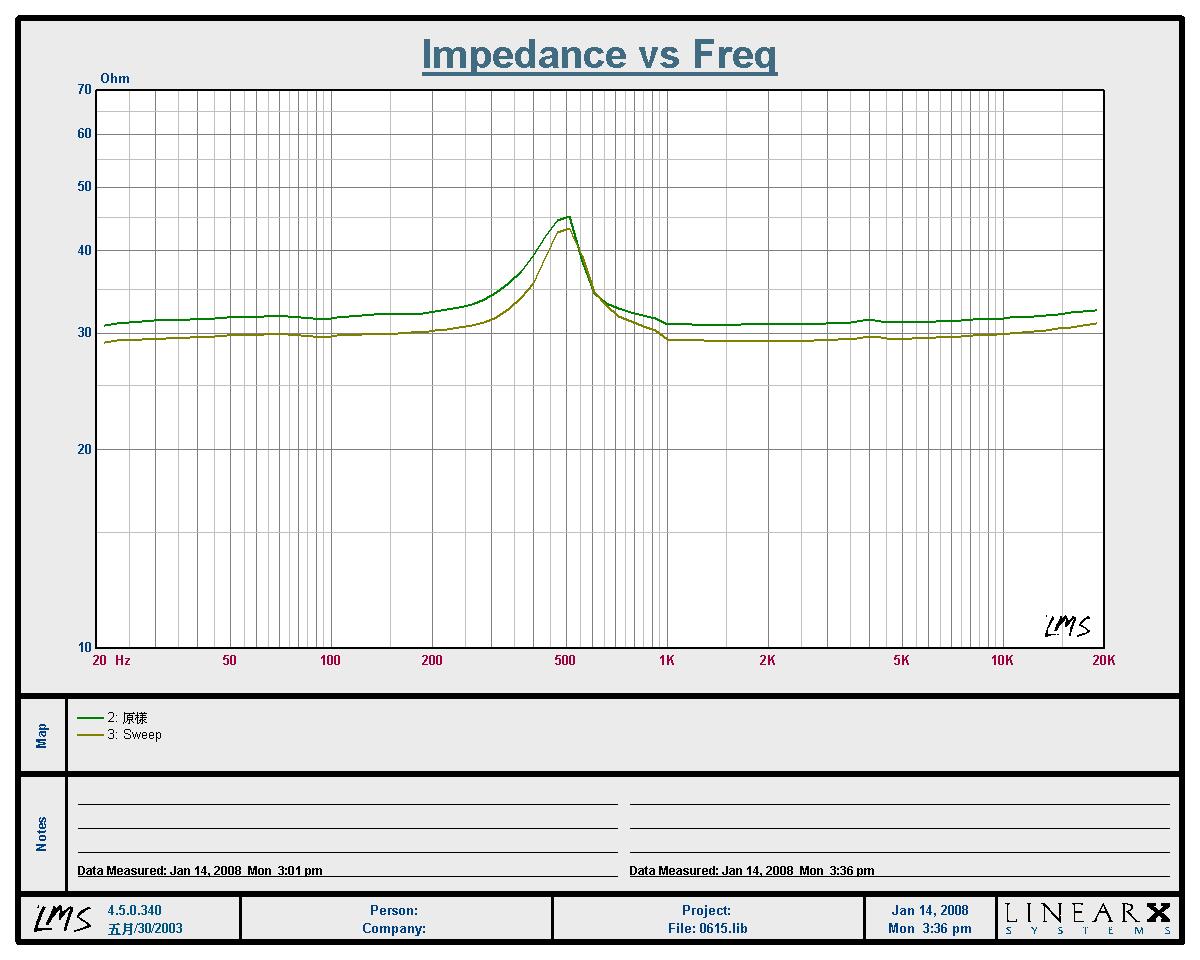Viewport: 1200px width, 960px height.
Task: Click the LinearX Systems logo
Action: coord(1087,918)
